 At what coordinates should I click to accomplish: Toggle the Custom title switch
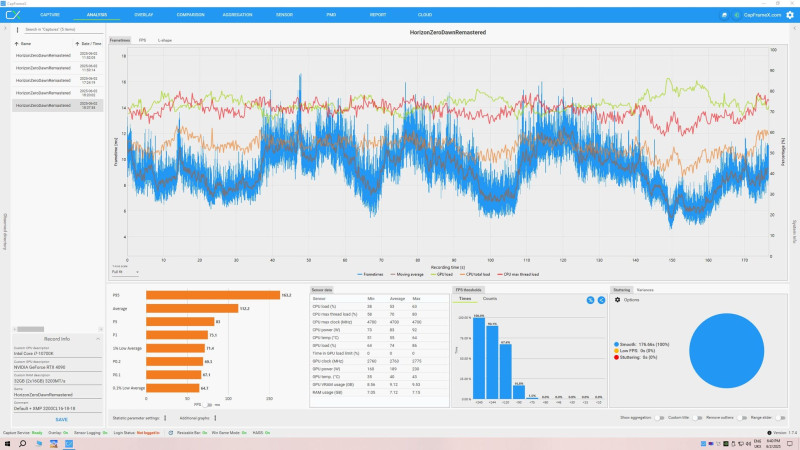point(697,418)
